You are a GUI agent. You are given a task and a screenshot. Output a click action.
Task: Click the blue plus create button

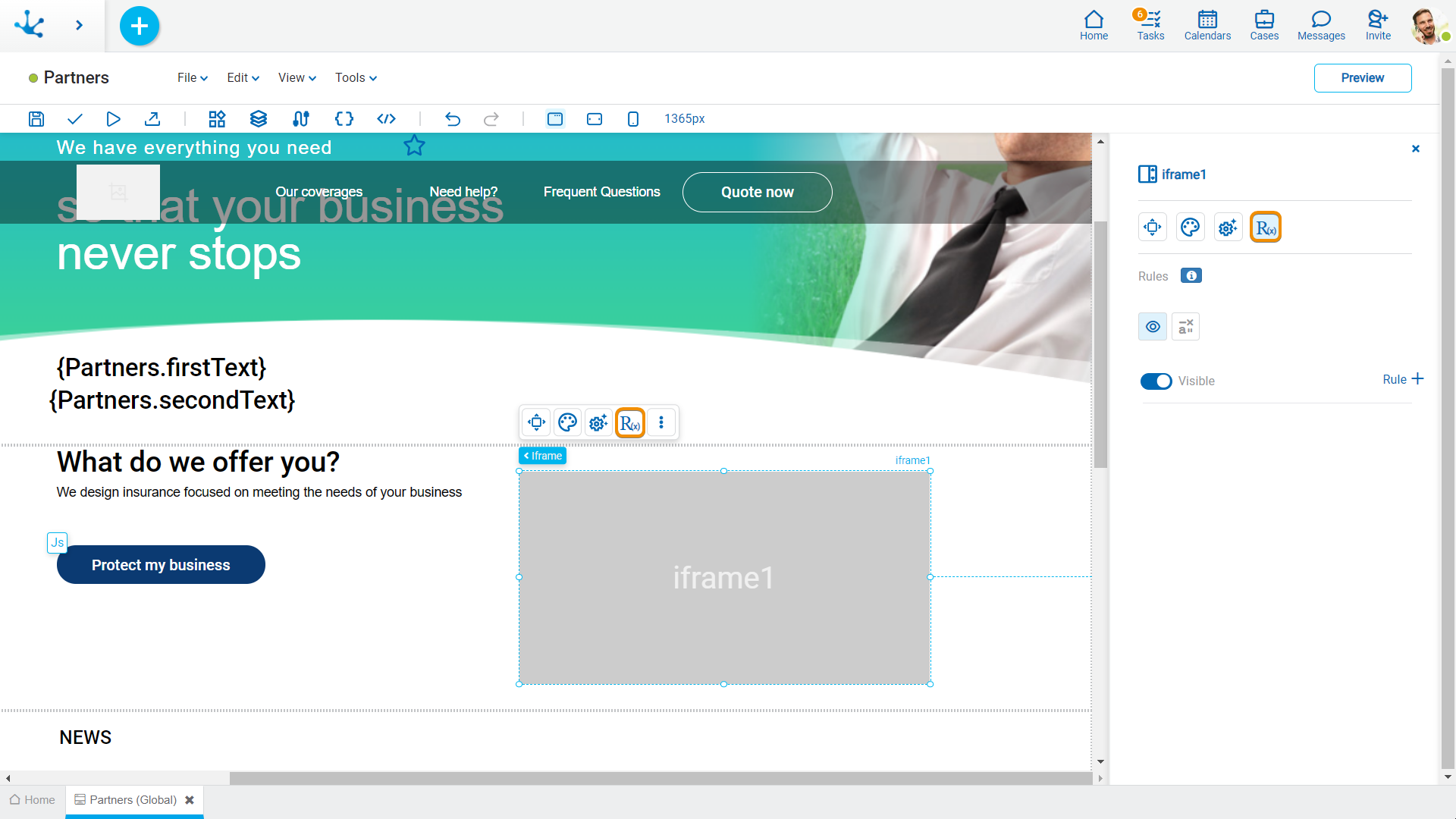tap(140, 26)
